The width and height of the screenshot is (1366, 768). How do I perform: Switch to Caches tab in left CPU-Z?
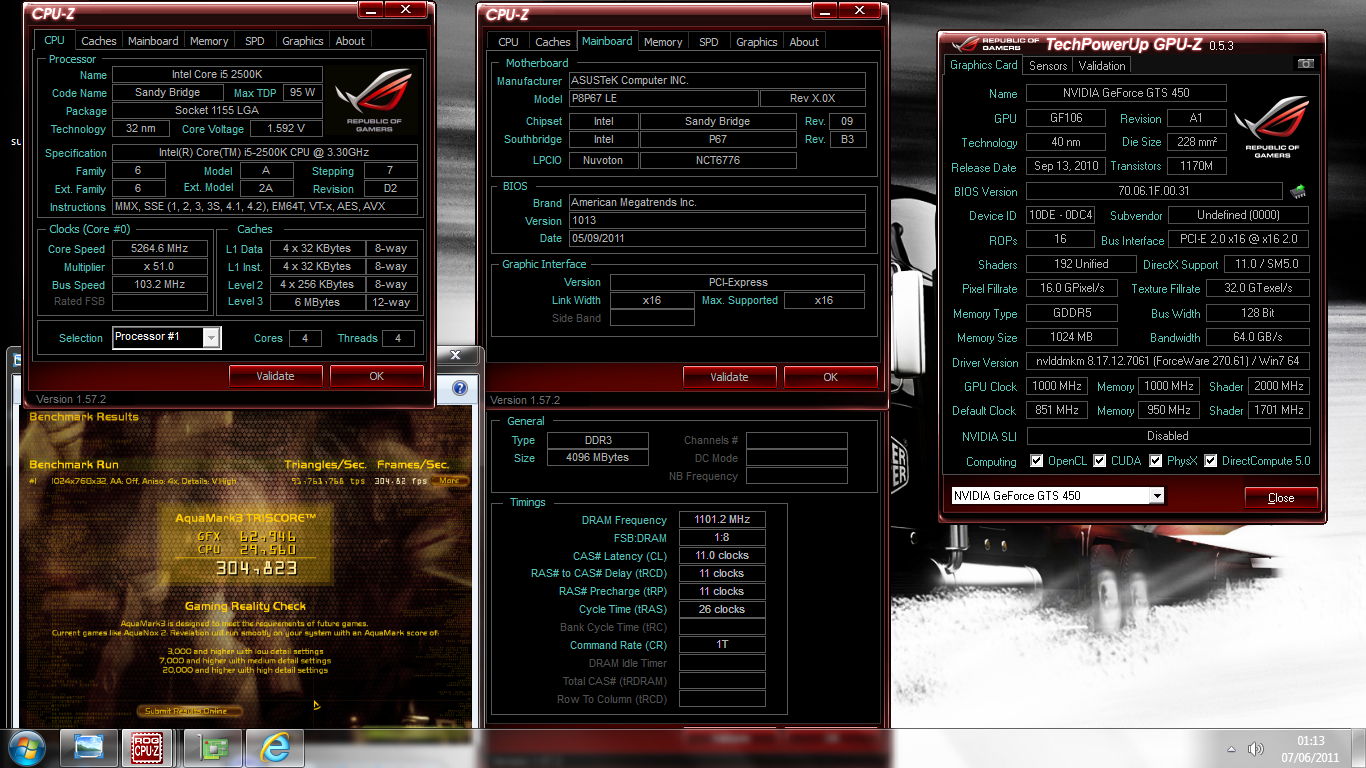[99, 41]
